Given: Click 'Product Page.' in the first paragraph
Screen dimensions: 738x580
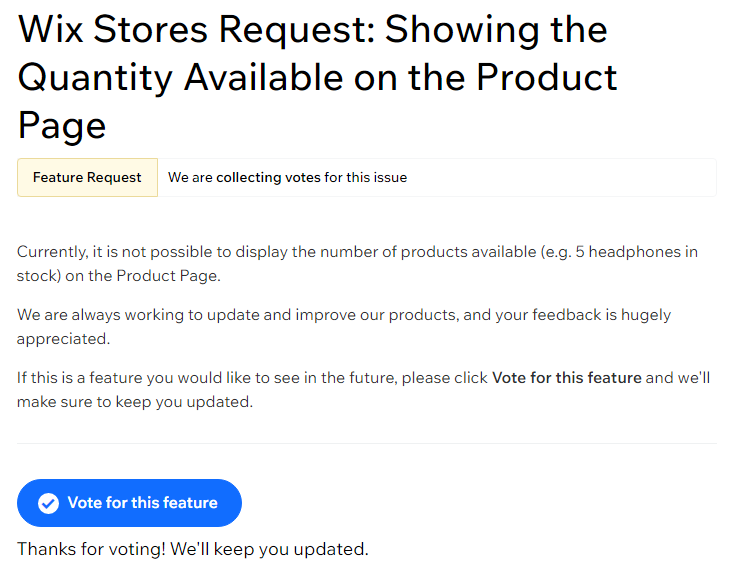Looking at the screenshot, I should pos(168,276).
